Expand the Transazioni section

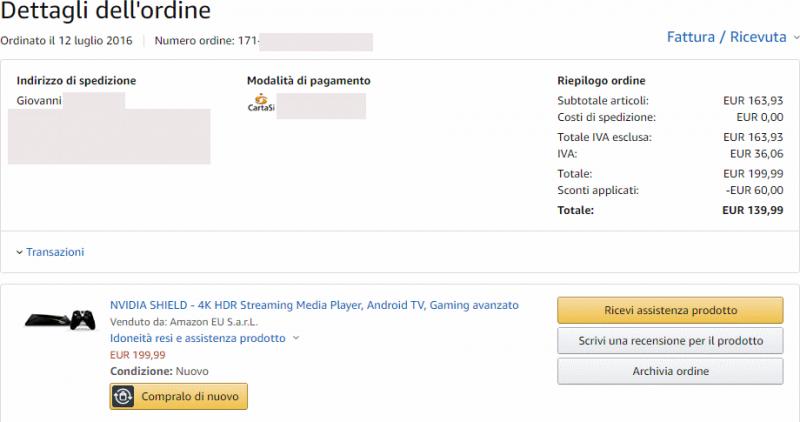coord(50,252)
